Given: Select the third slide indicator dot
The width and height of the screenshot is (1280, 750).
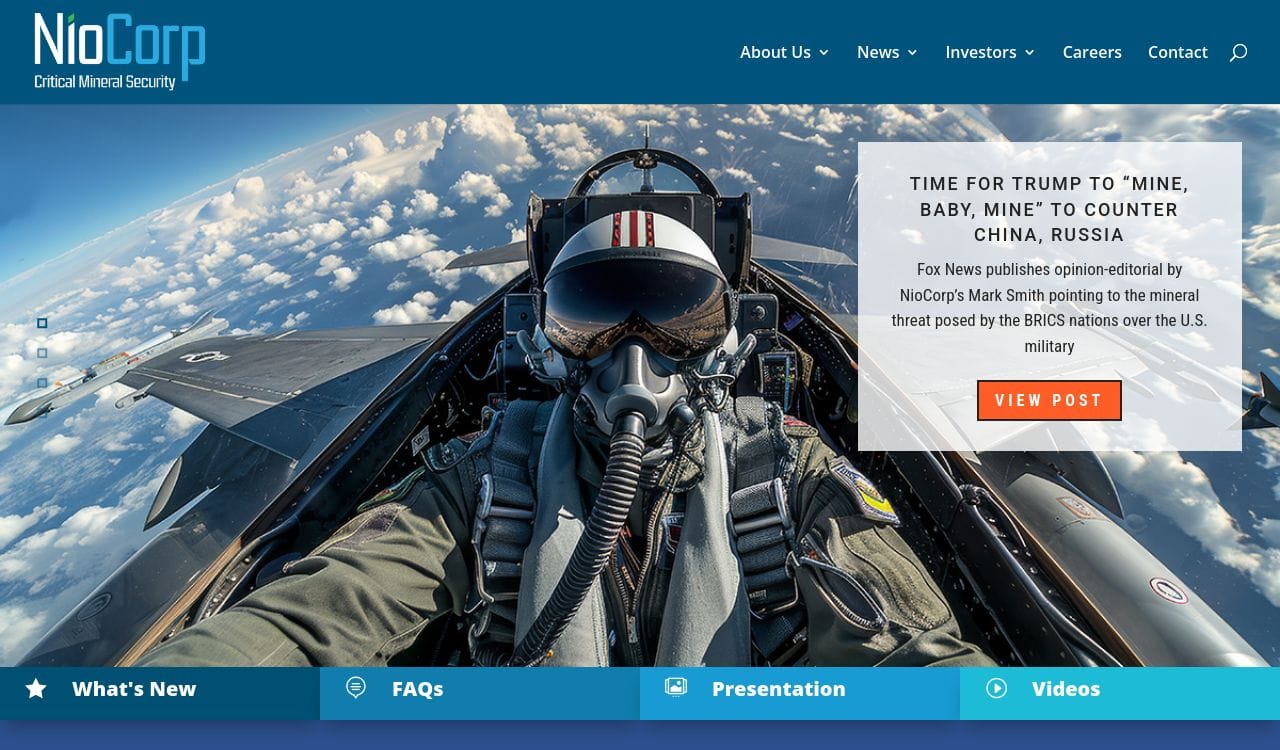Looking at the screenshot, I should pos(42,383).
